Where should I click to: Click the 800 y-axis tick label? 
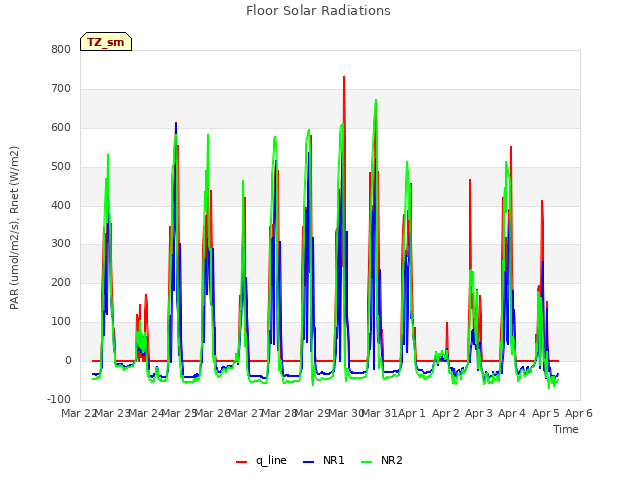point(61,49)
